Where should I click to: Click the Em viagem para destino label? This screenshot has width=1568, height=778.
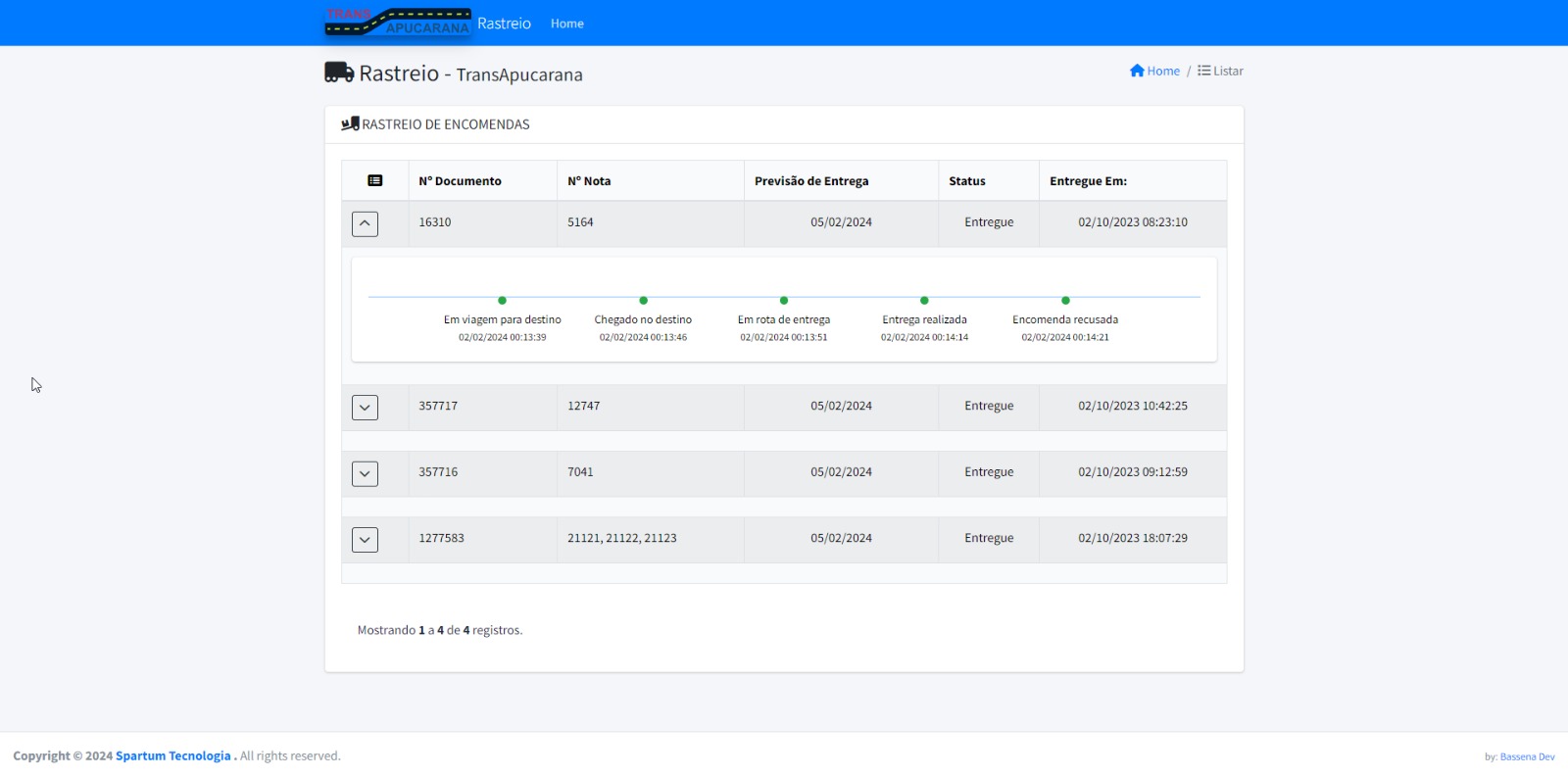tap(503, 319)
